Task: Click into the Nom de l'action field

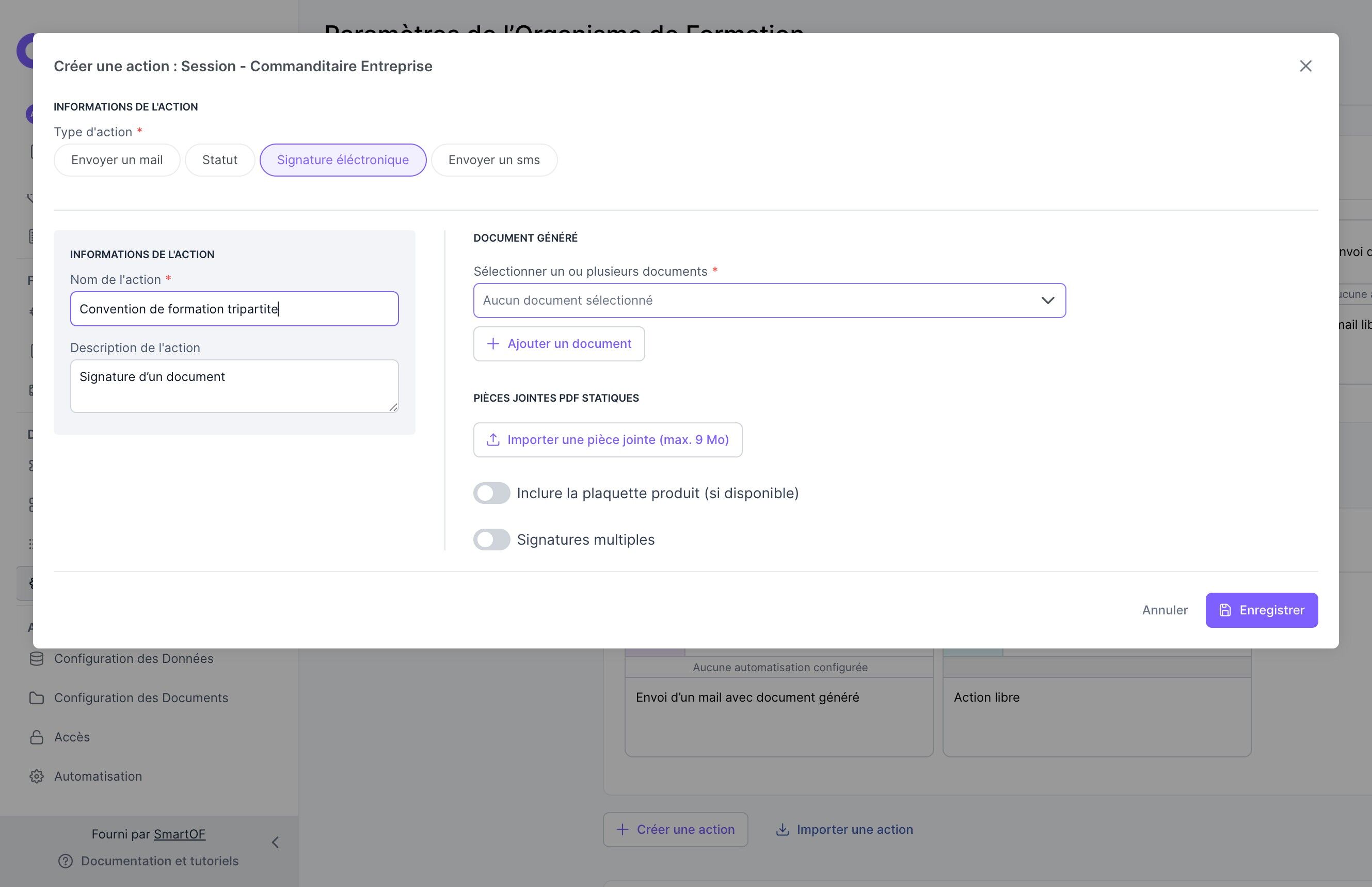Action: (x=234, y=309)
